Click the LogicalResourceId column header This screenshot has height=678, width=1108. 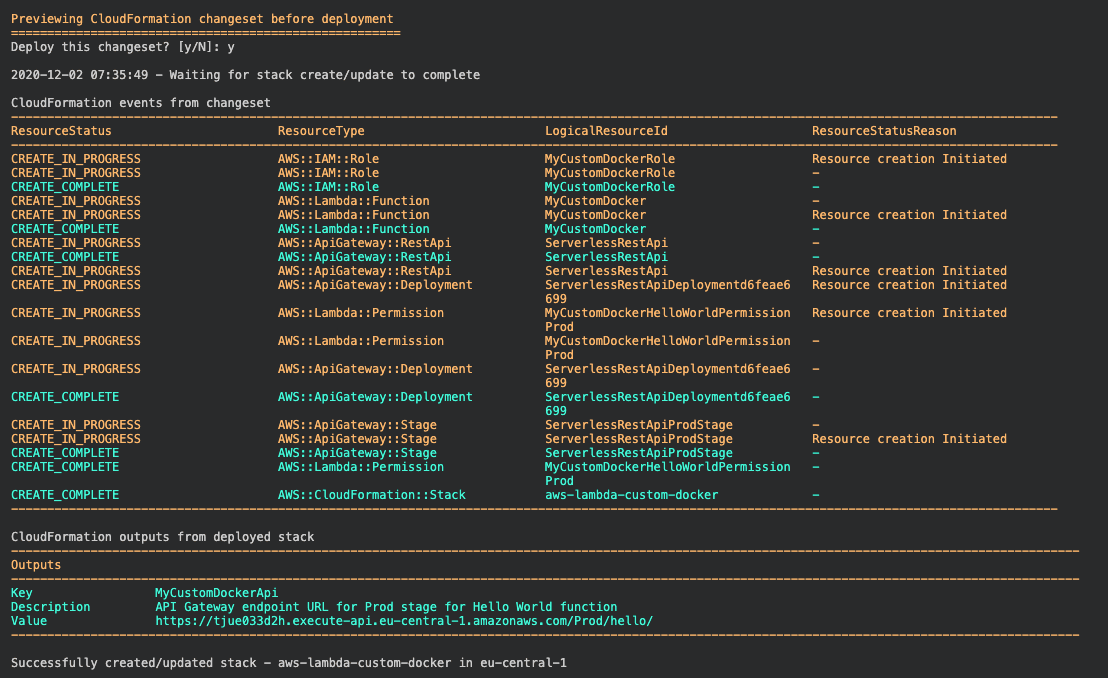(606, 131)
